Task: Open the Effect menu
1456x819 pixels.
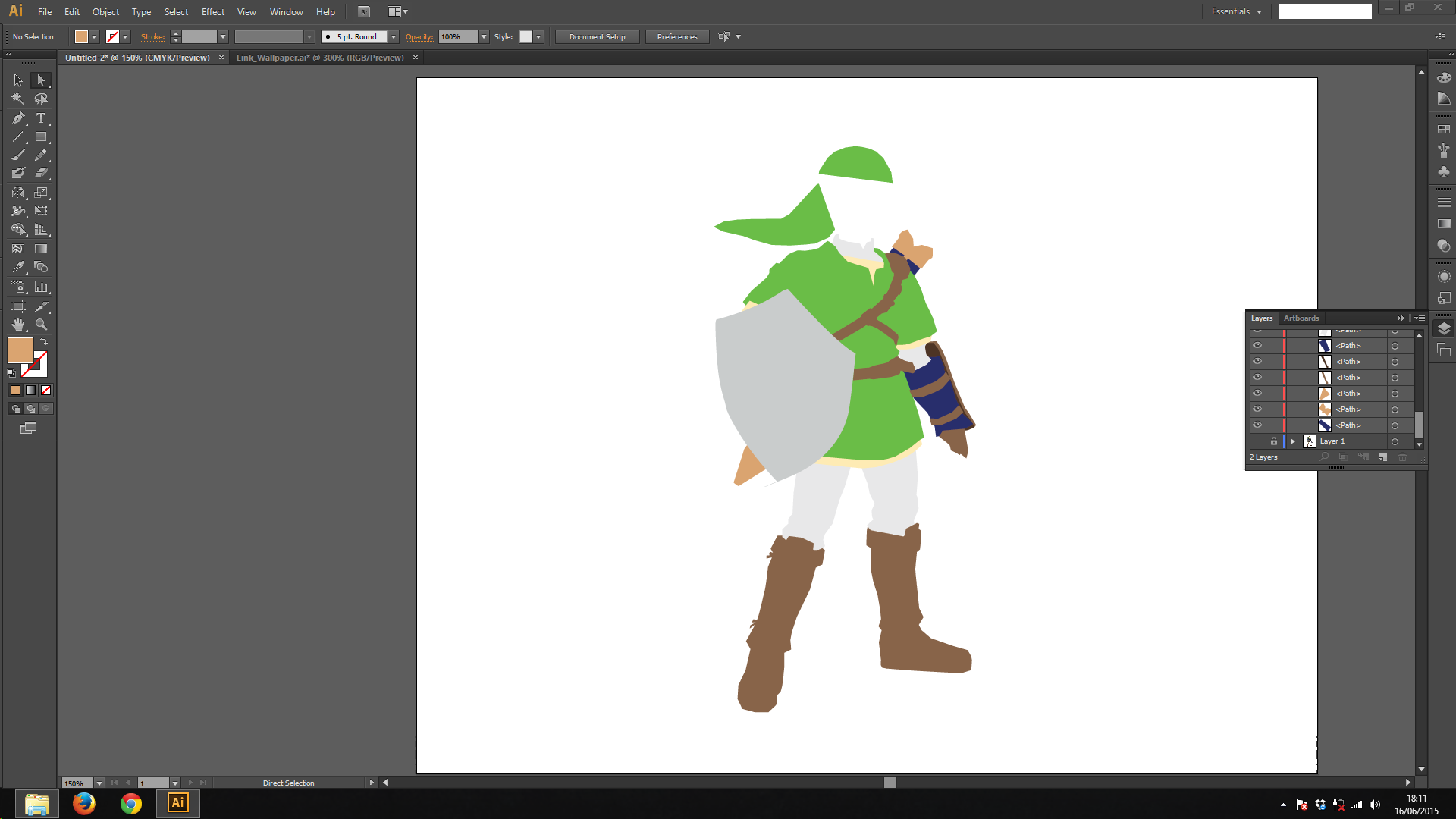Action: 213,12
